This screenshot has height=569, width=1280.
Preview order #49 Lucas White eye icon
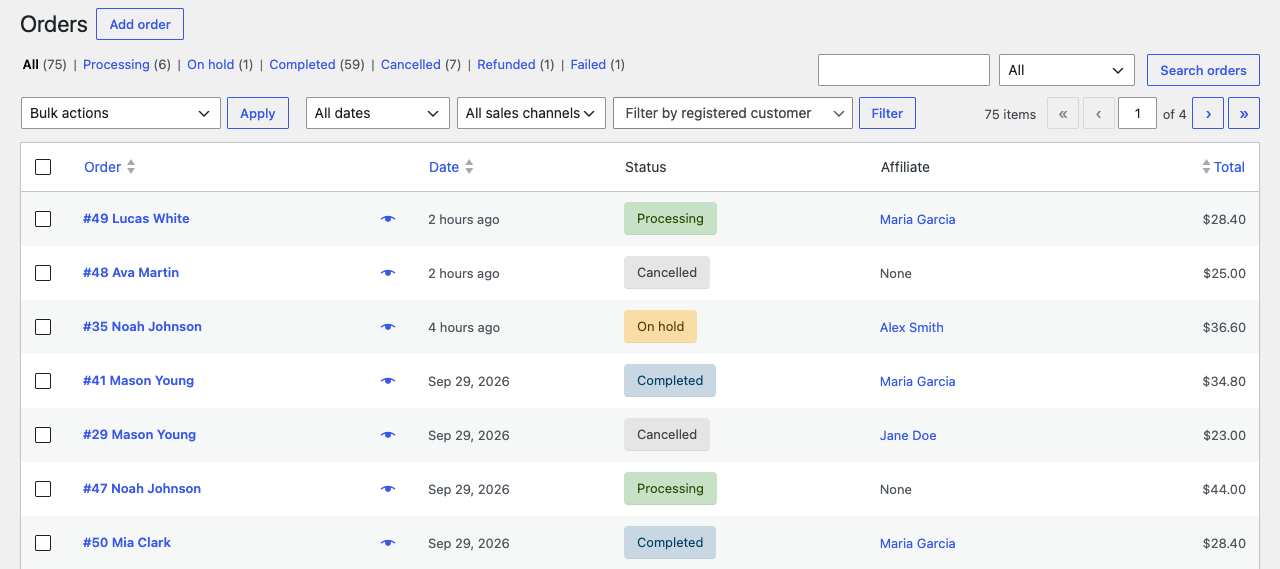388,219
